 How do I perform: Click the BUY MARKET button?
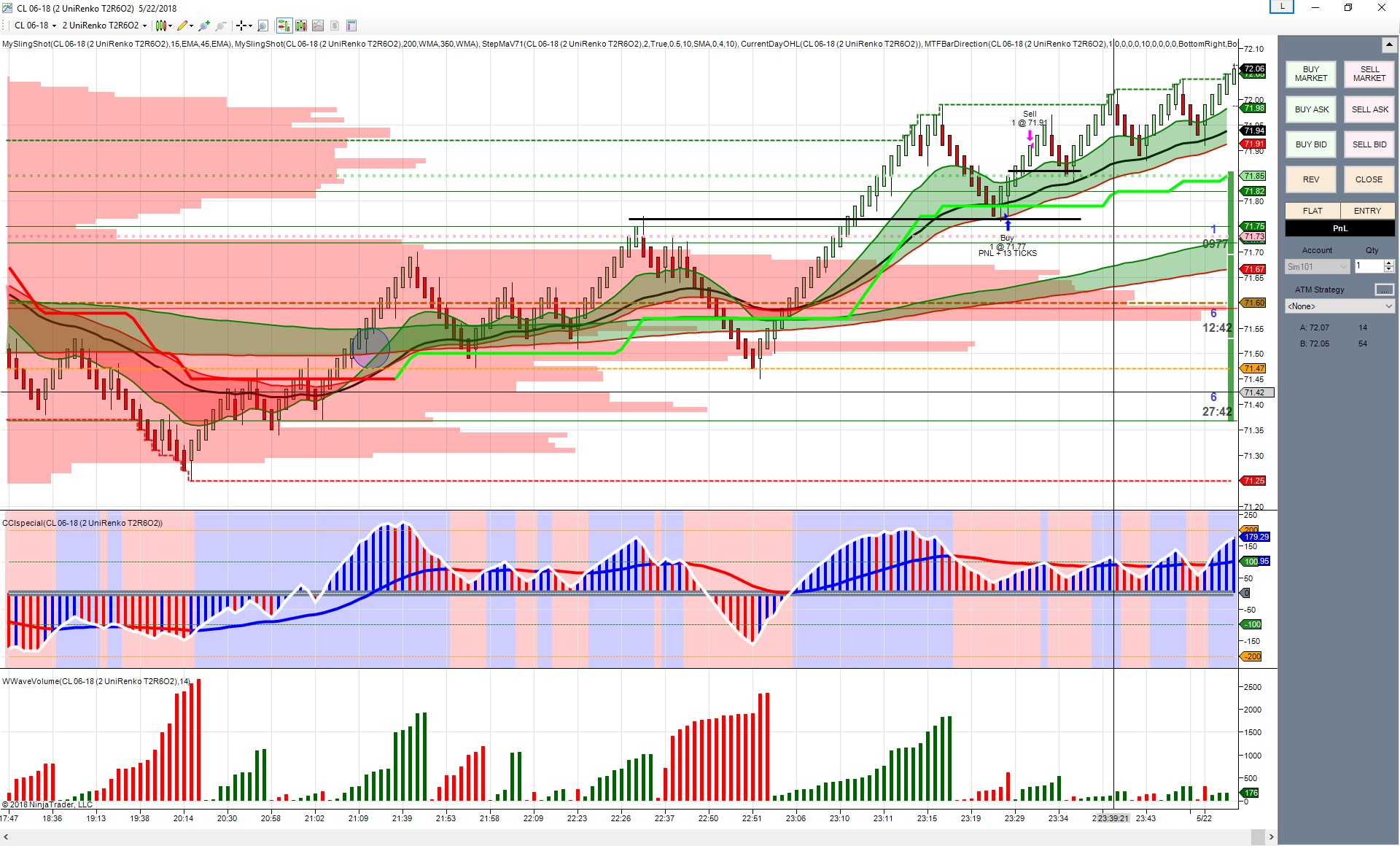[x=1310, y=74]
